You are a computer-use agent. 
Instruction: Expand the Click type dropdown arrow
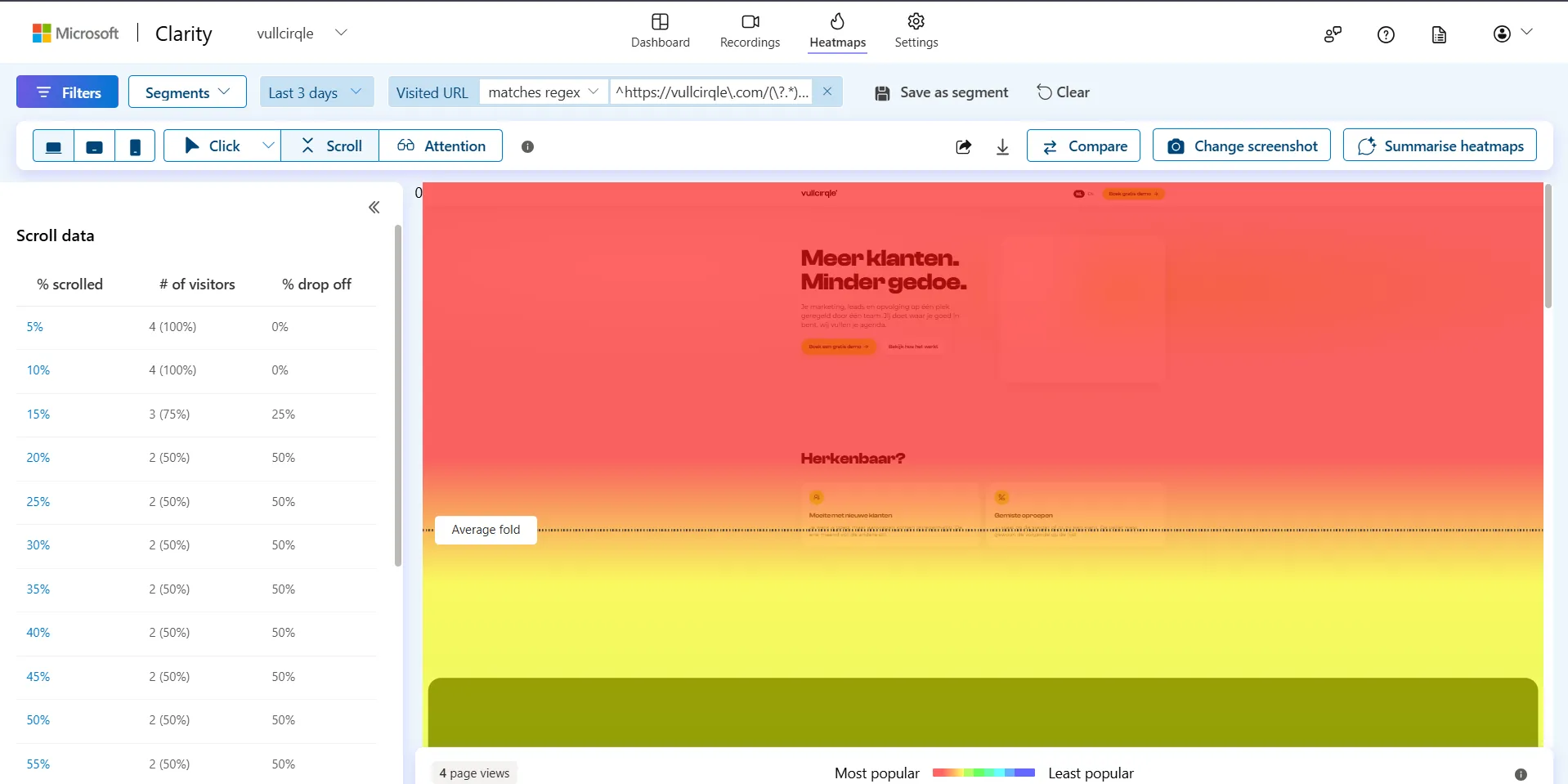267,146
